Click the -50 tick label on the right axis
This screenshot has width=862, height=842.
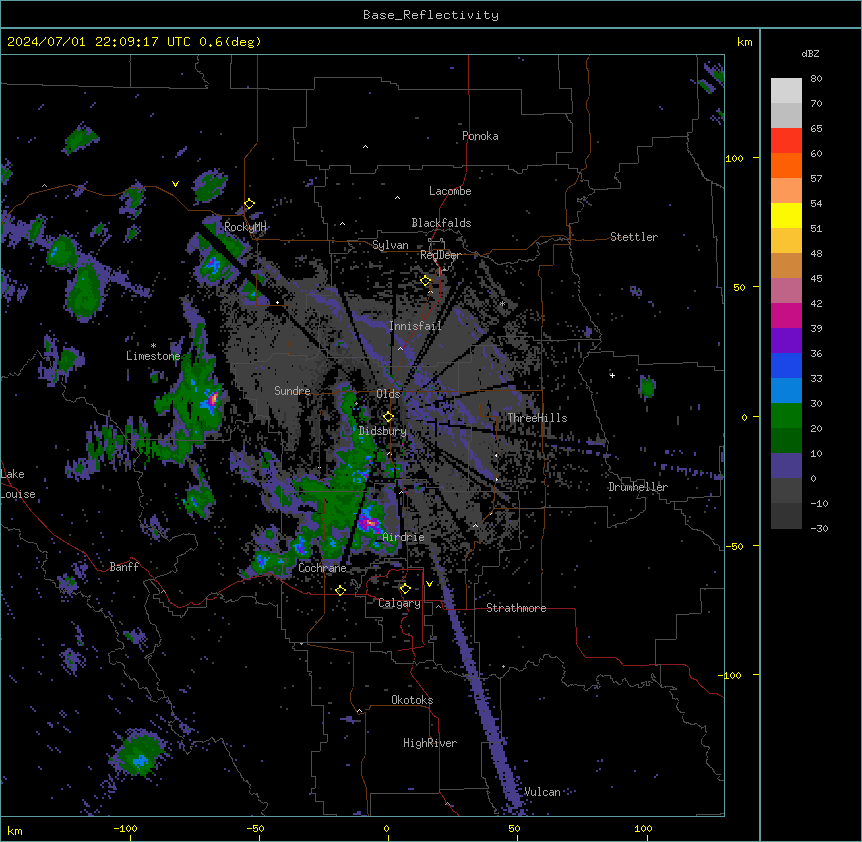[x=734, y=546]
